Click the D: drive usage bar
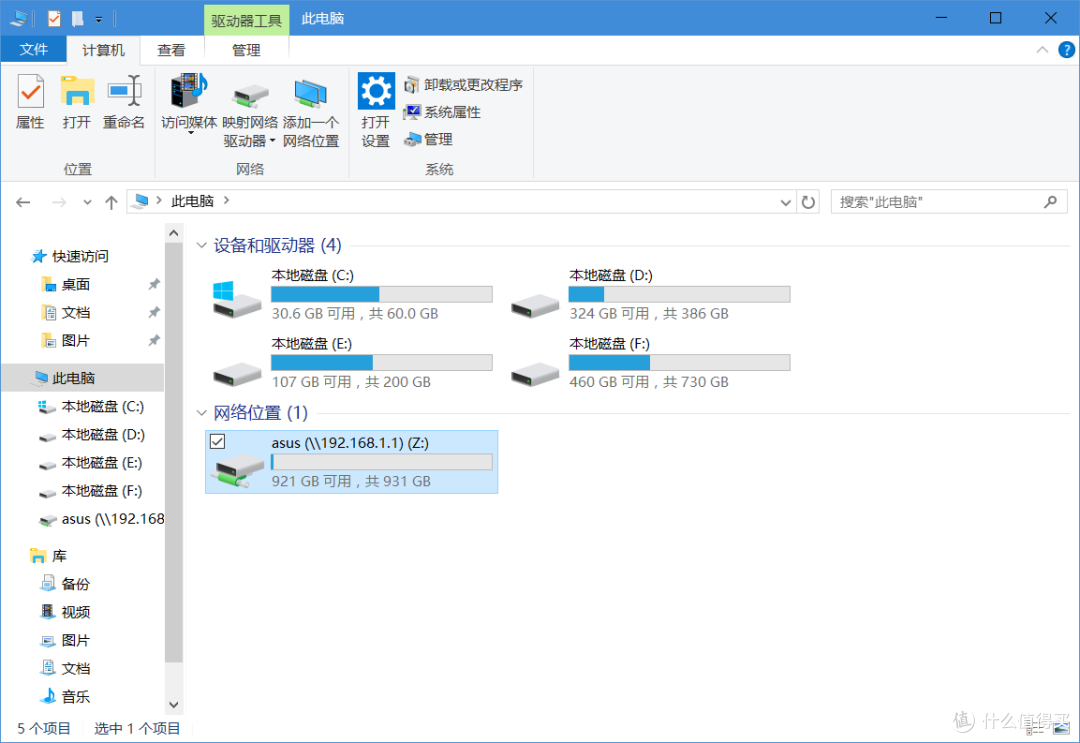Screen dimensions: 1080x743 tap(679, 294)
